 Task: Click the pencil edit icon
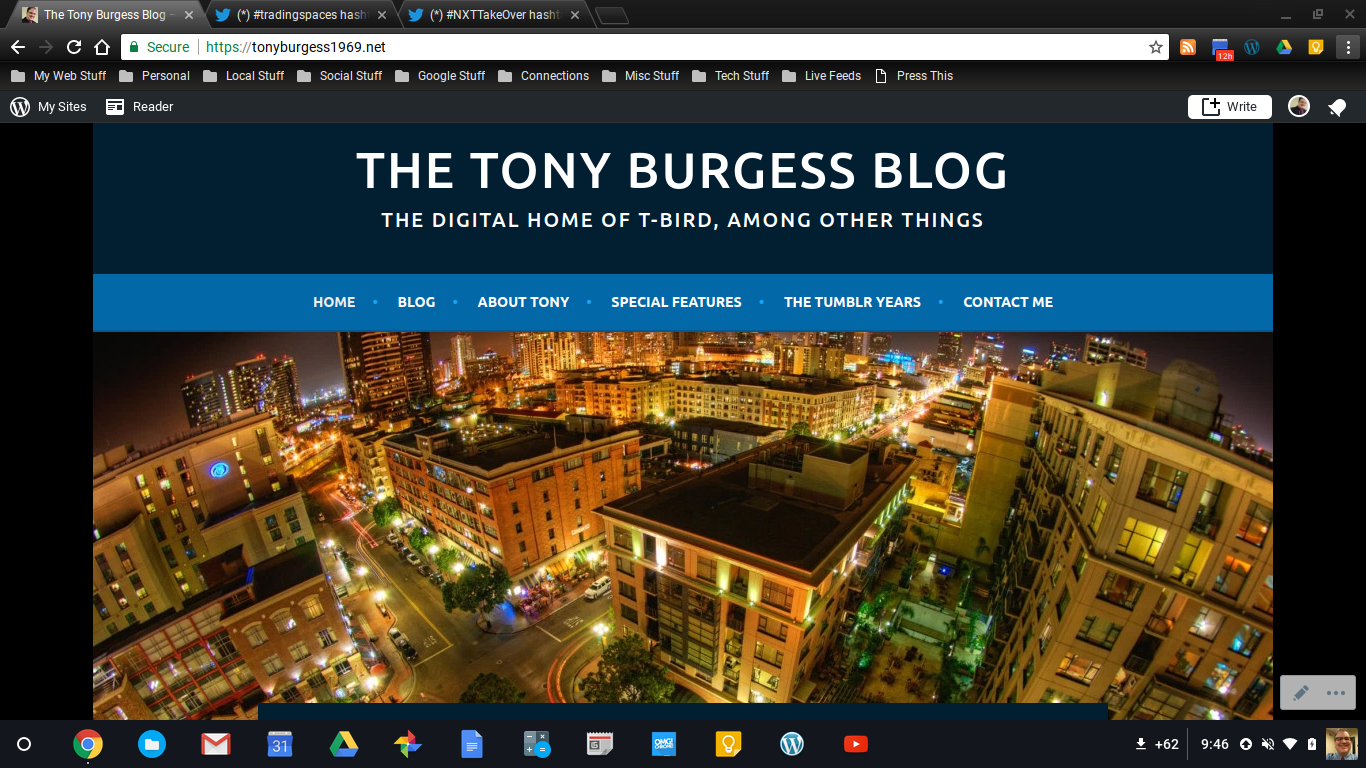click(1301, 693)
